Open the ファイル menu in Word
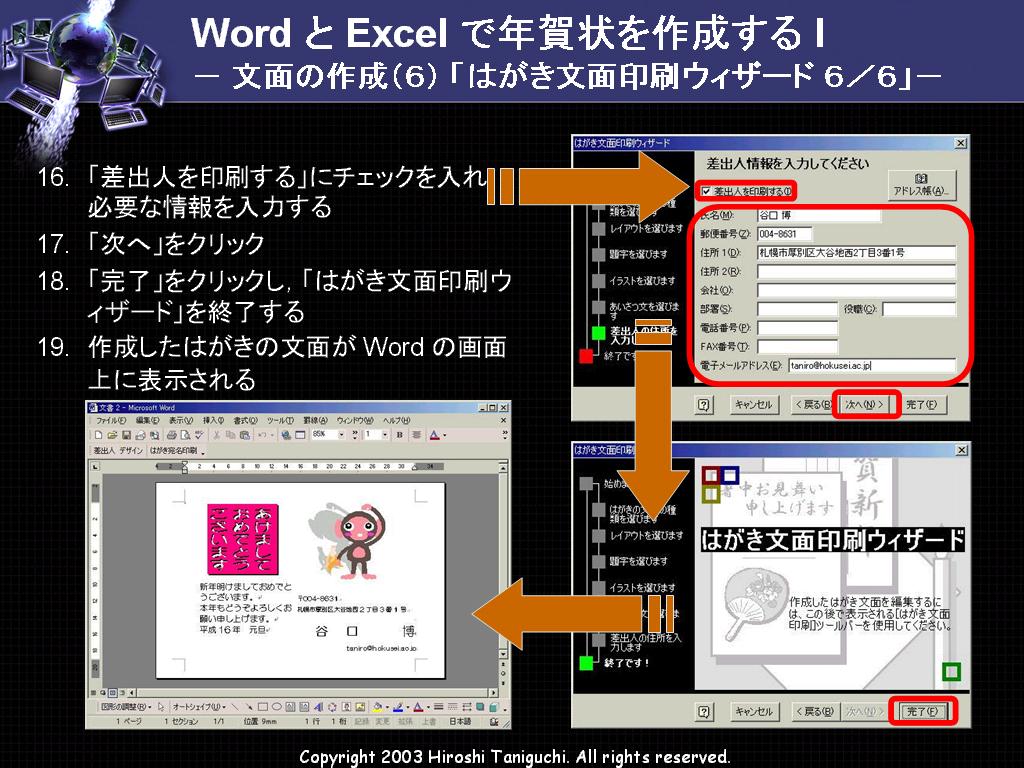Screen dimensions: 1024x768 pyautogui.click(x=111, y=421)
